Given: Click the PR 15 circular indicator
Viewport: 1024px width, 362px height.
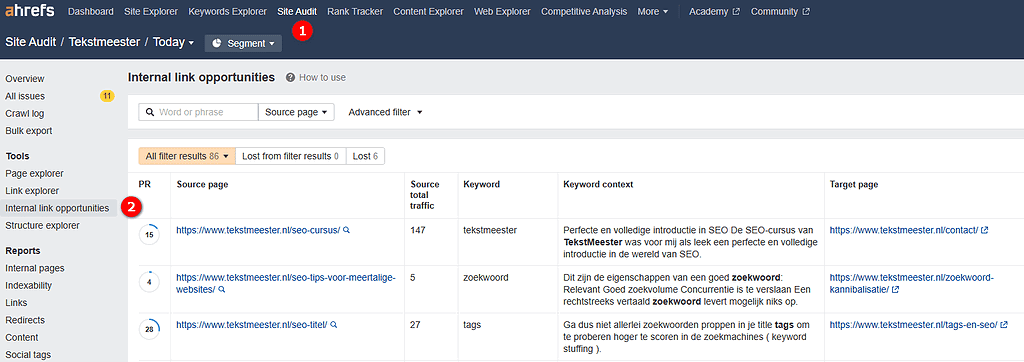Looking at the screenshot, I should (x=150, y=235).
